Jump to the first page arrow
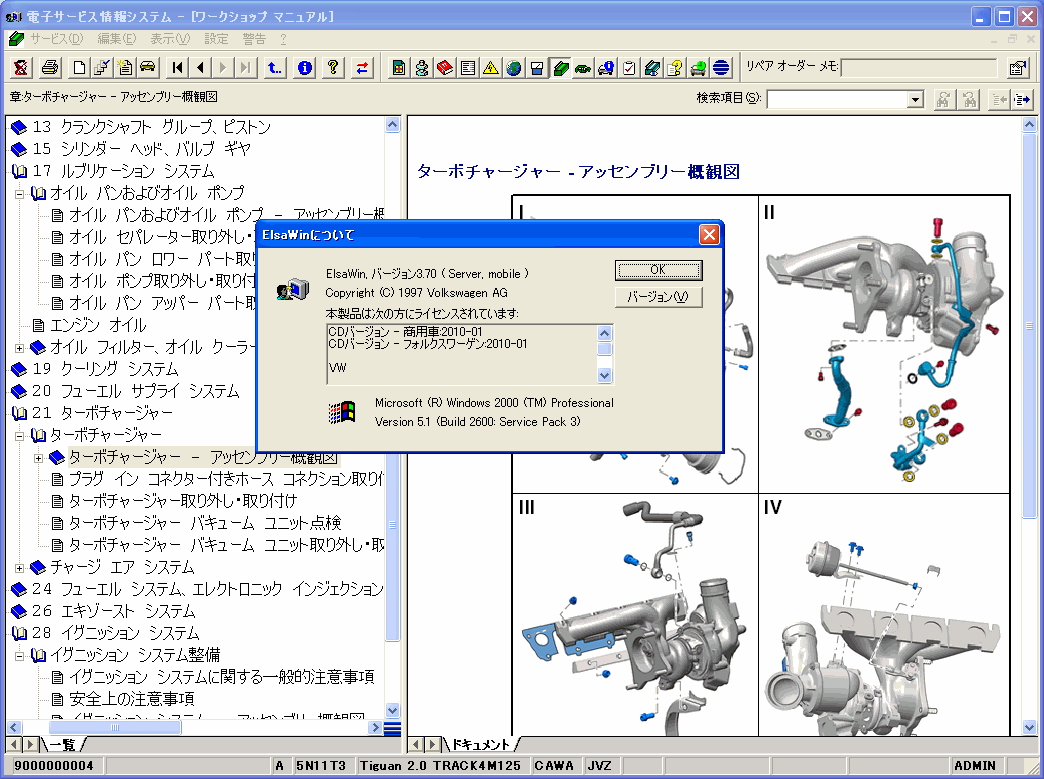The width and height of the screenshot is (1044, 779). point(177,67)
